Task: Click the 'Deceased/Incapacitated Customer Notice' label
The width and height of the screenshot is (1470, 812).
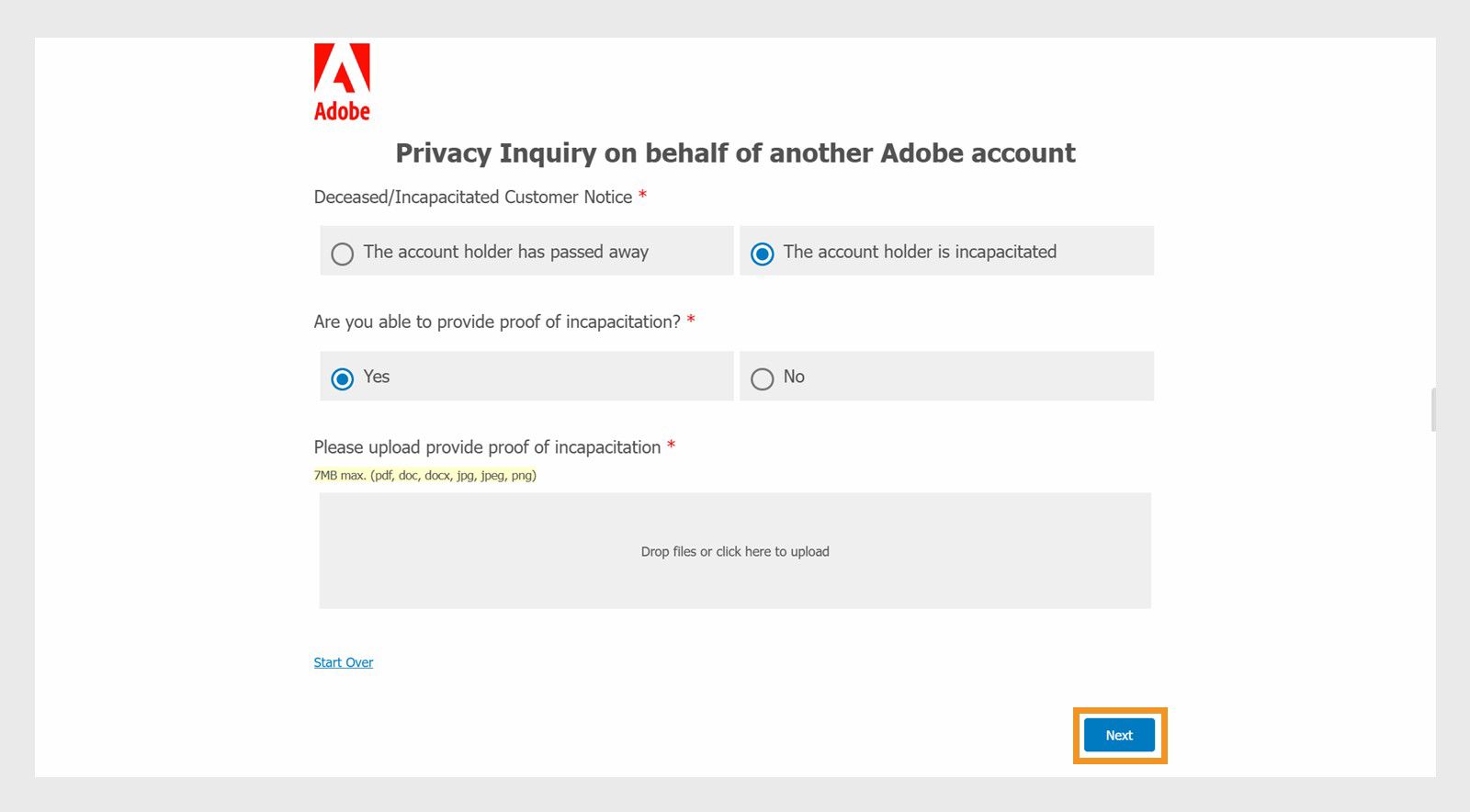Action: point(473,197)
